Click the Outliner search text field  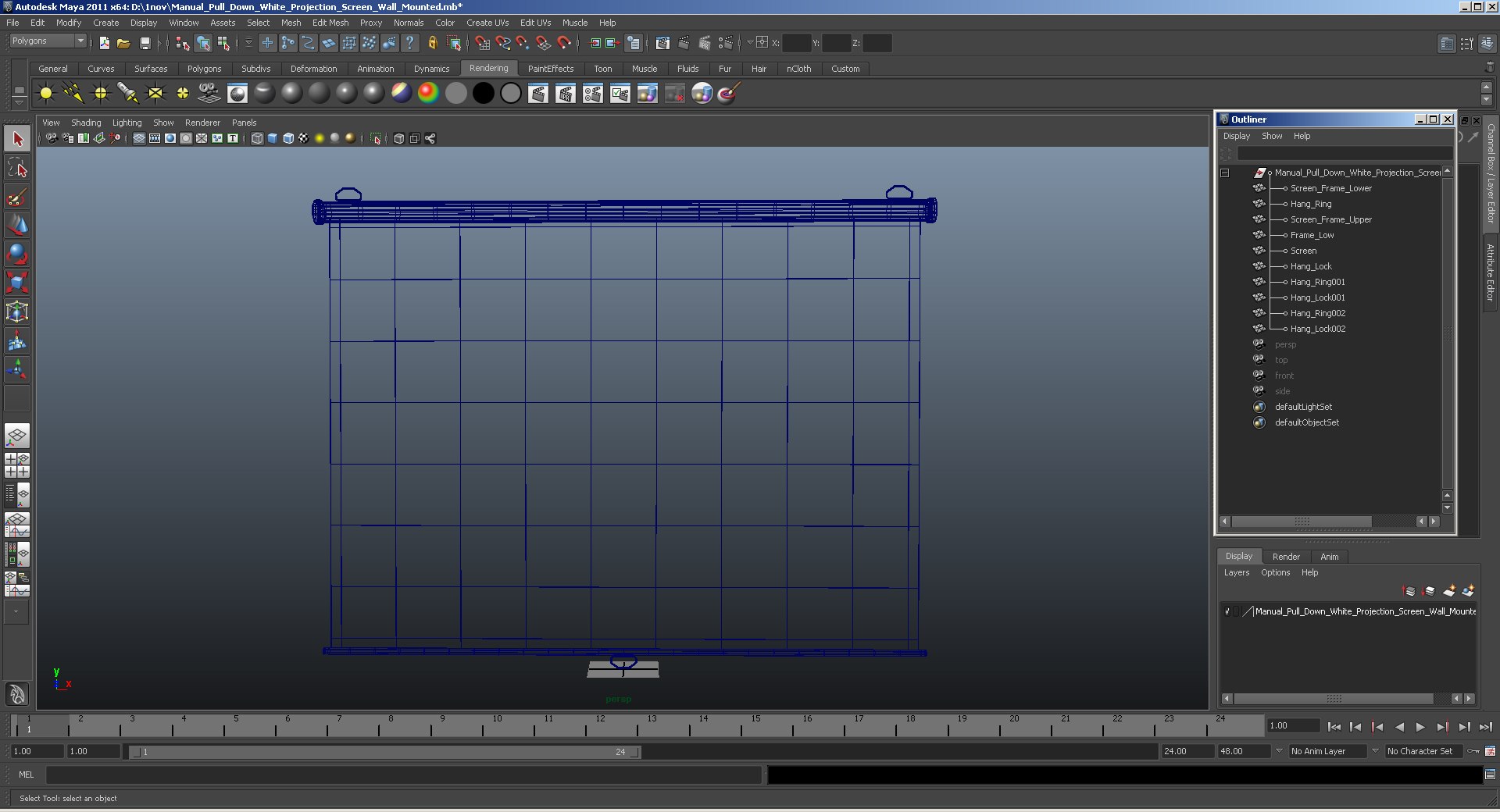click(1345, 154)
